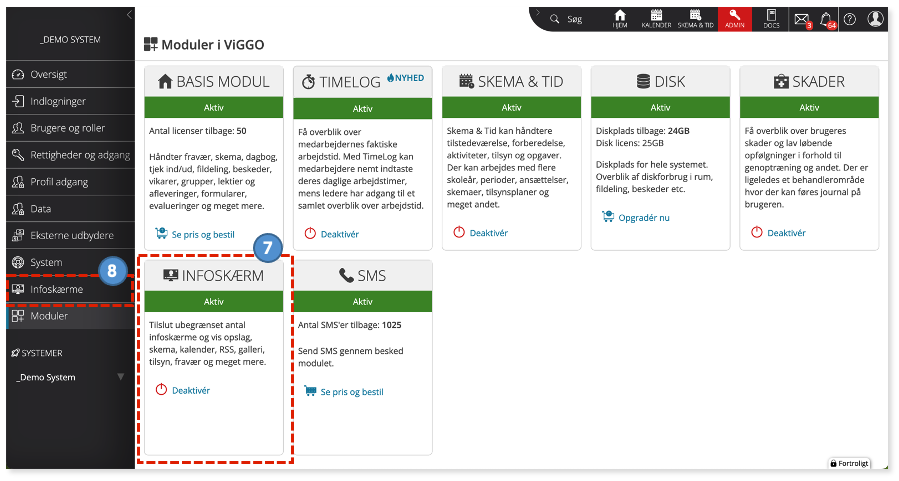Viewport: 899px width, 481px height.
Task: Open the Hjem home icon
Action: [x=620, y=19]
